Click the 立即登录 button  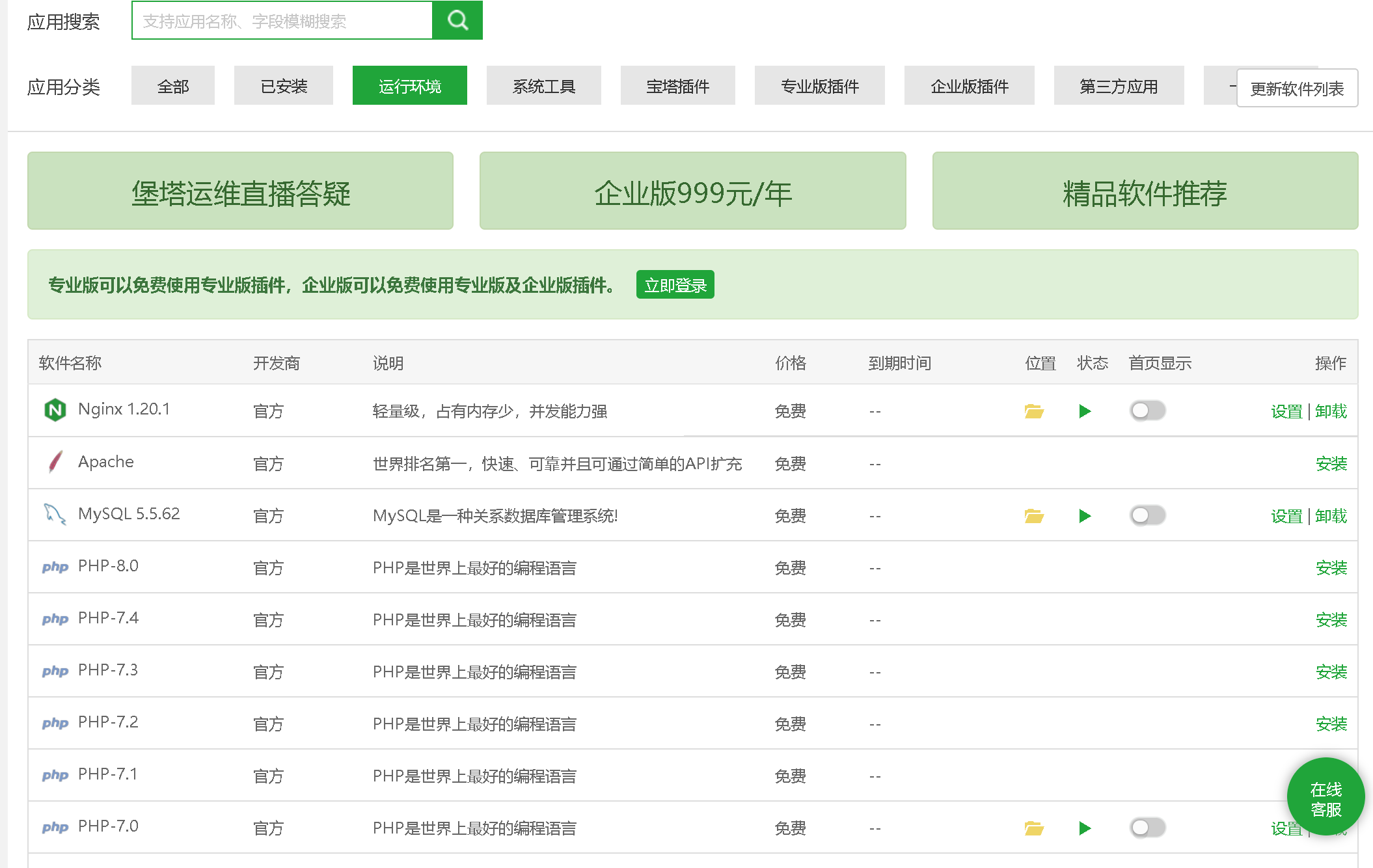point(675,285)
